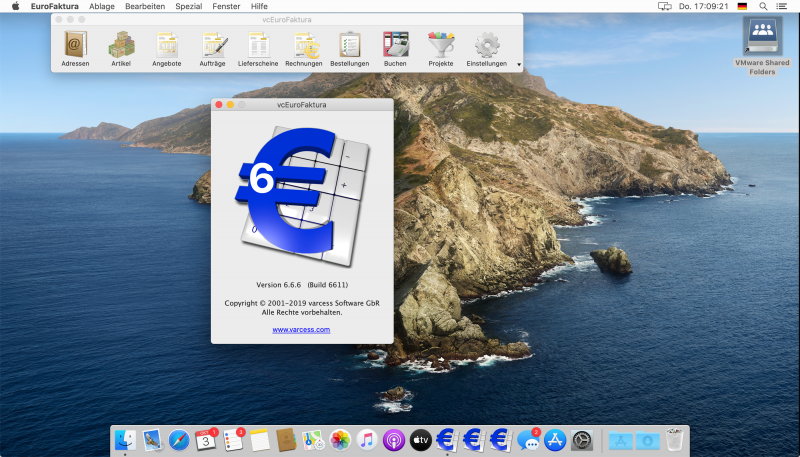This screenshot has width=800, height=457.
Task: Open Finder in the Dock
Action: click(126, 440)
